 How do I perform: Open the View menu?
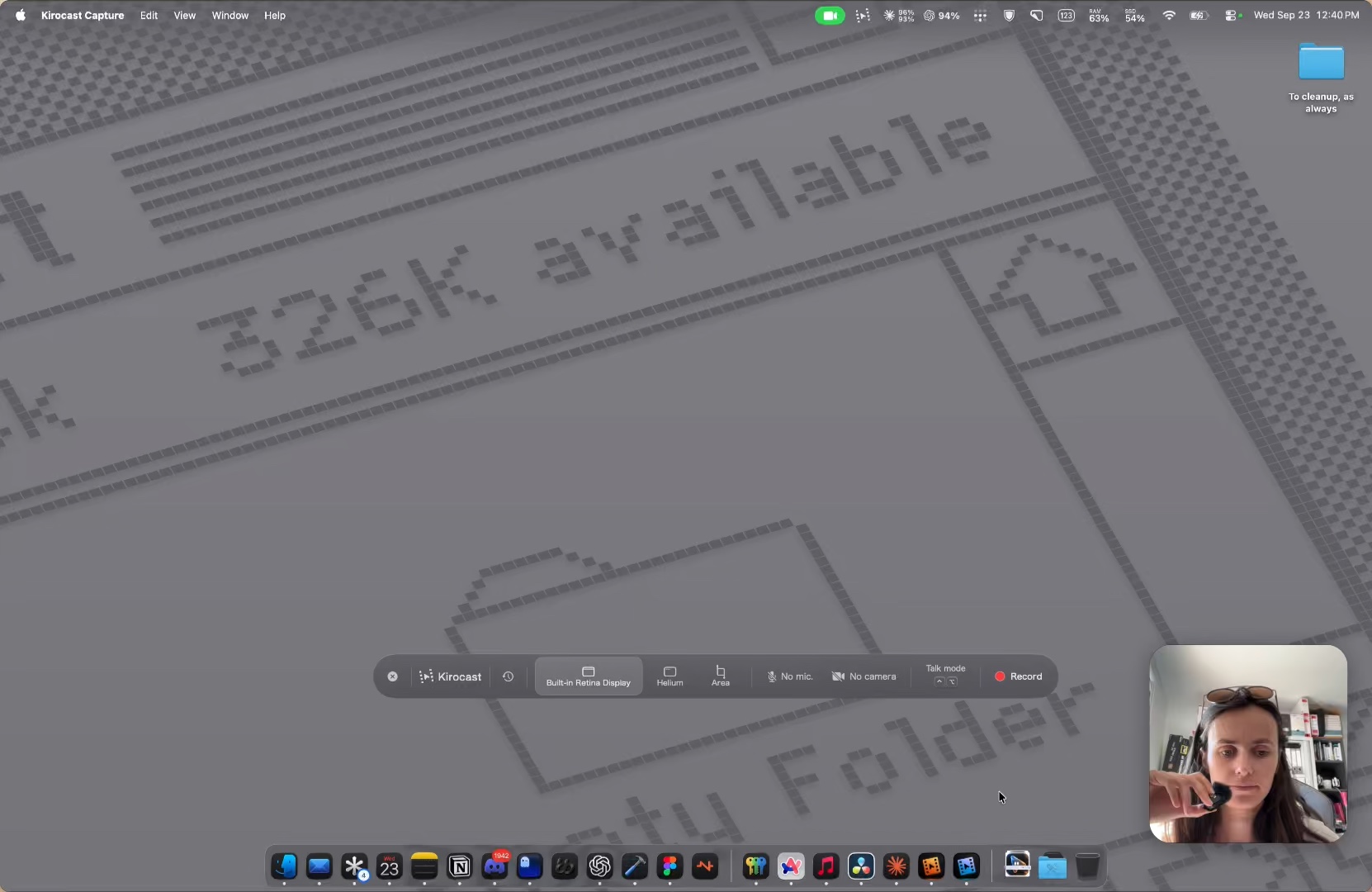tap(185, 15)
